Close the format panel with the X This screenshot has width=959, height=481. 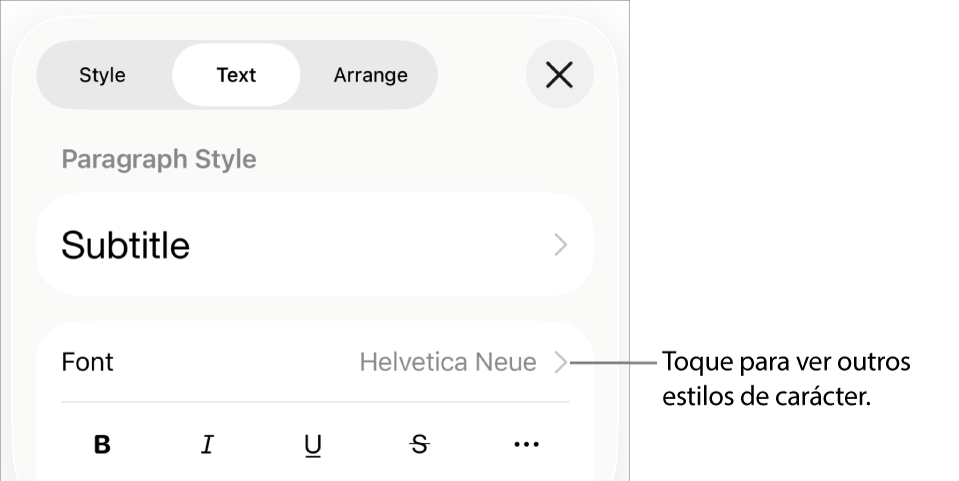tap(559, 75)
